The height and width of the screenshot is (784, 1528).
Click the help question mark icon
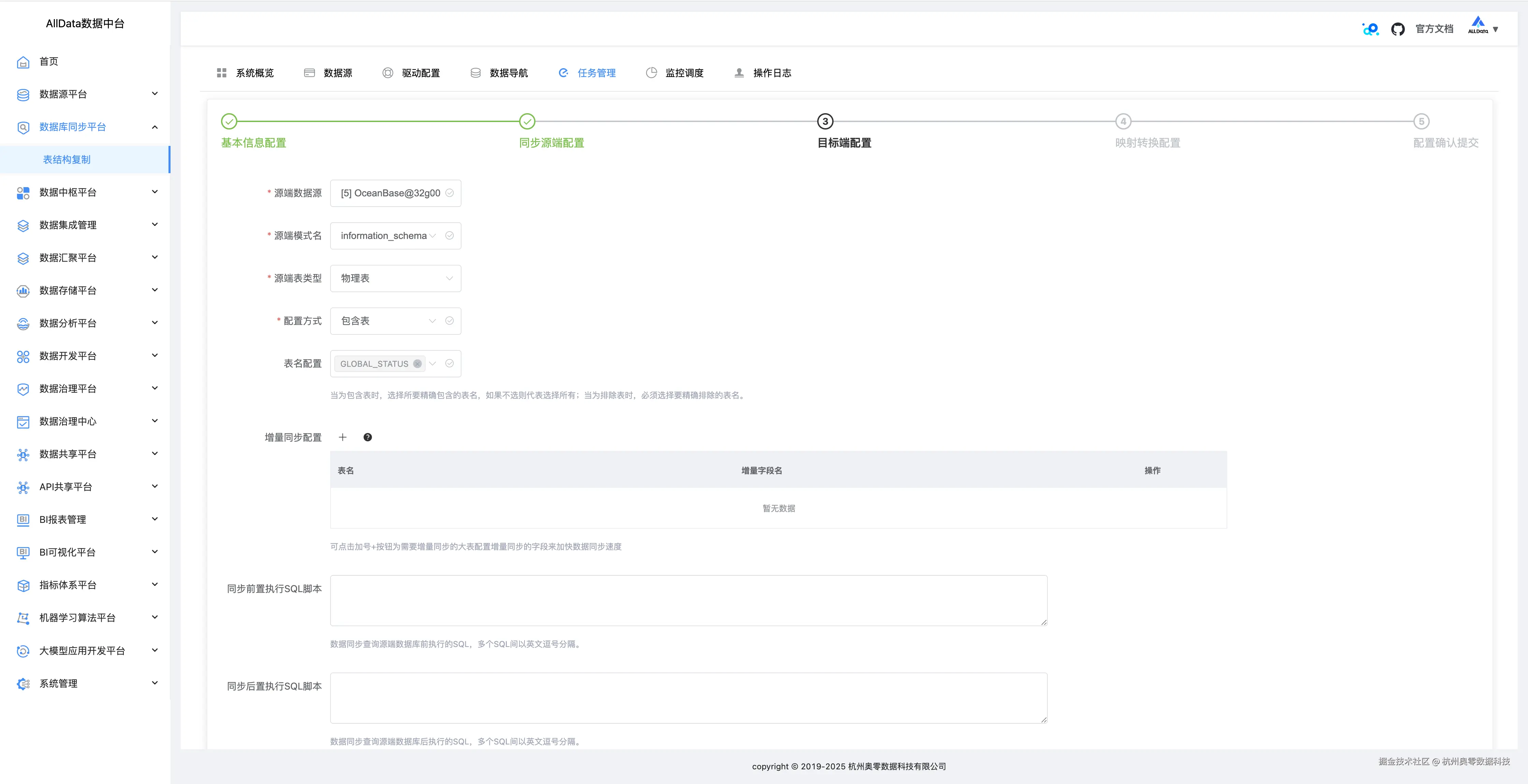point(368,437)
